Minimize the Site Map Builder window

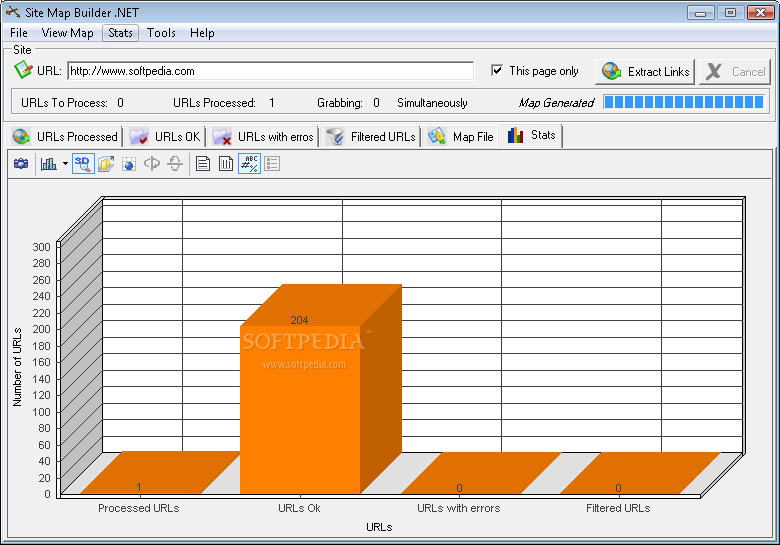[x=700, y=12]
